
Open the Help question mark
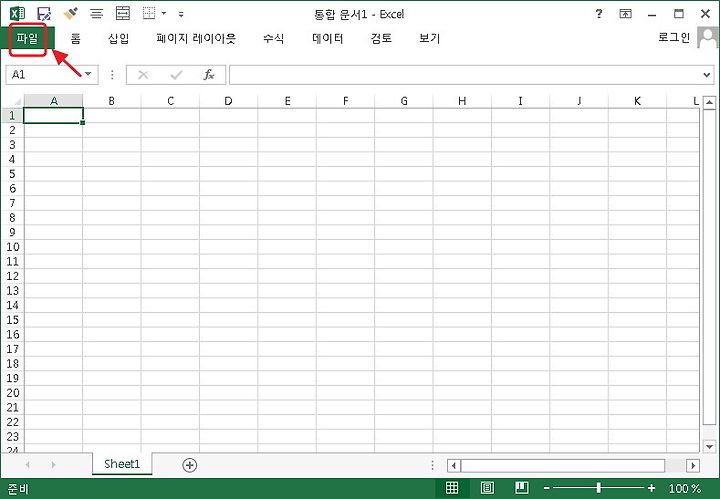(x=599, y=14)
